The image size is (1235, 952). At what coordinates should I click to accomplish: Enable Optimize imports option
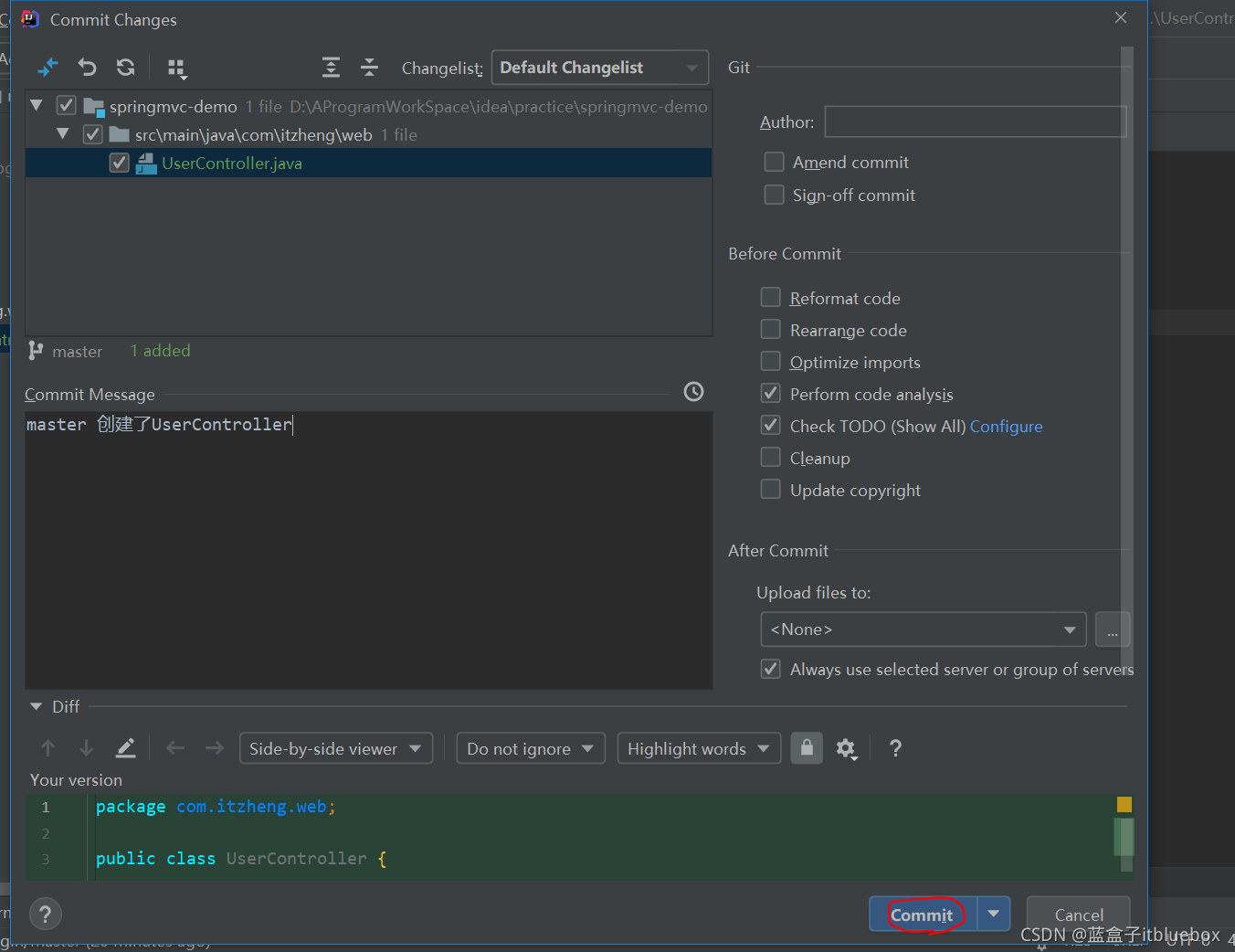pyautogui.click(x=771, y=362)
